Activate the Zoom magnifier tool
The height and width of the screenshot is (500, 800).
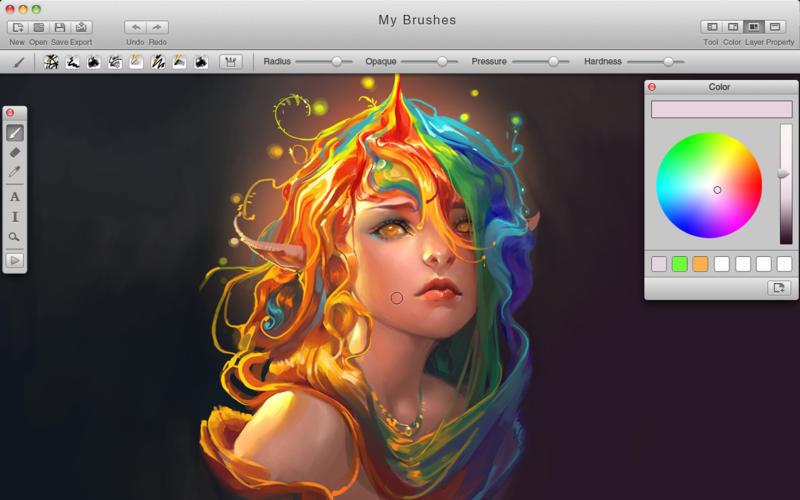click(15, 237)
